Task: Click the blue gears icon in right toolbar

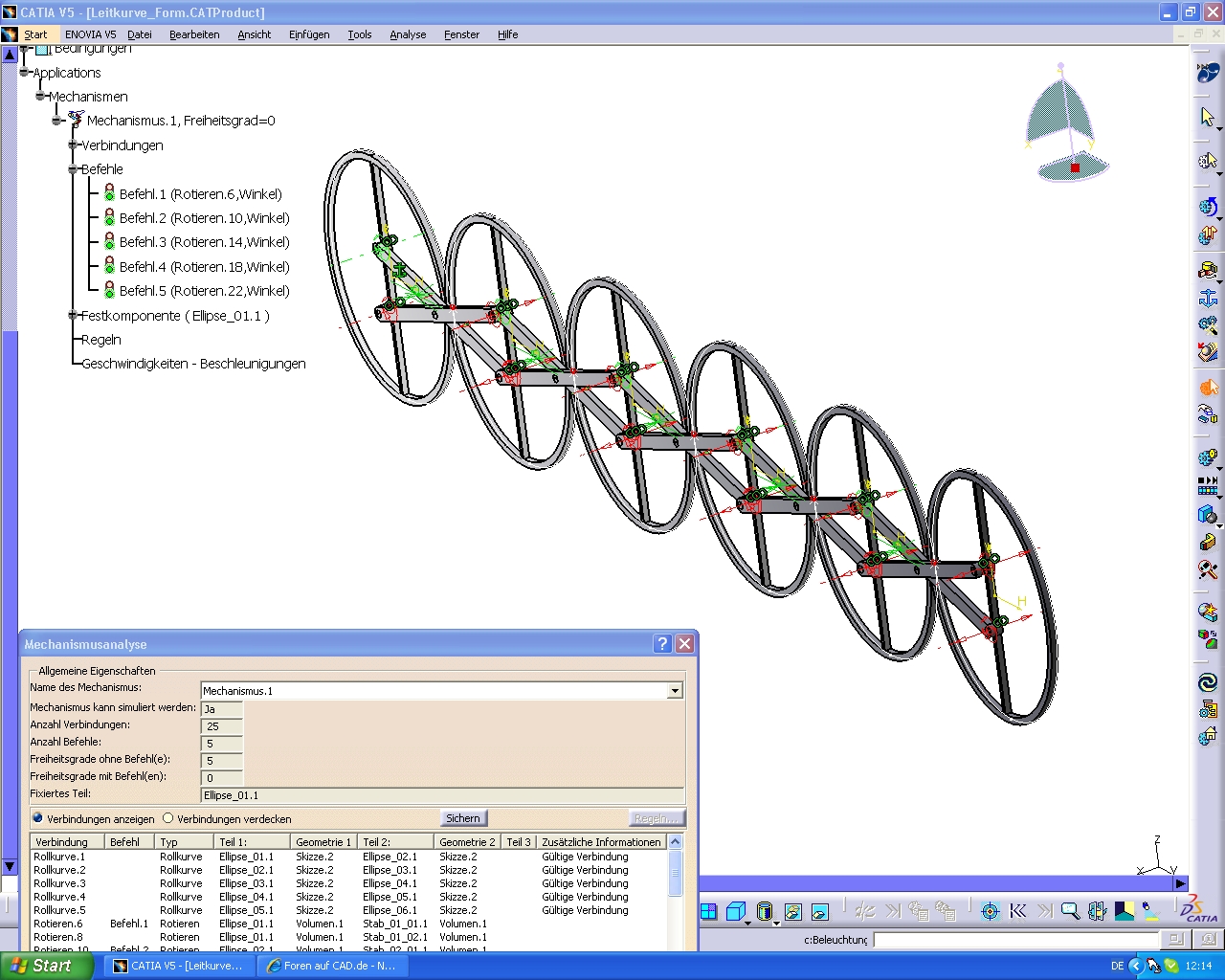Action: 1208,459
